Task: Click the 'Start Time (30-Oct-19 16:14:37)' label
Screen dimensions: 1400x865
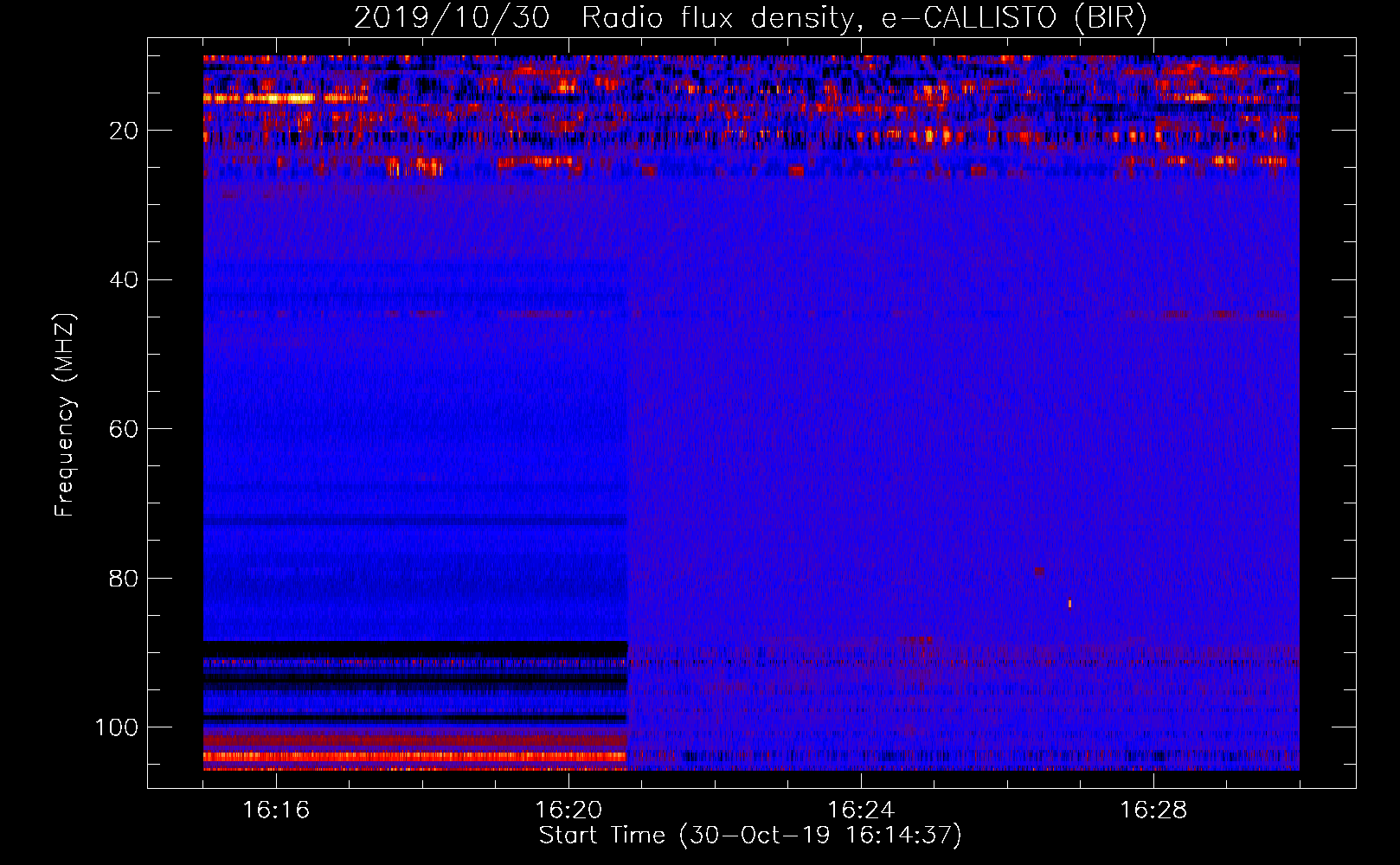Action: (750, 836)
